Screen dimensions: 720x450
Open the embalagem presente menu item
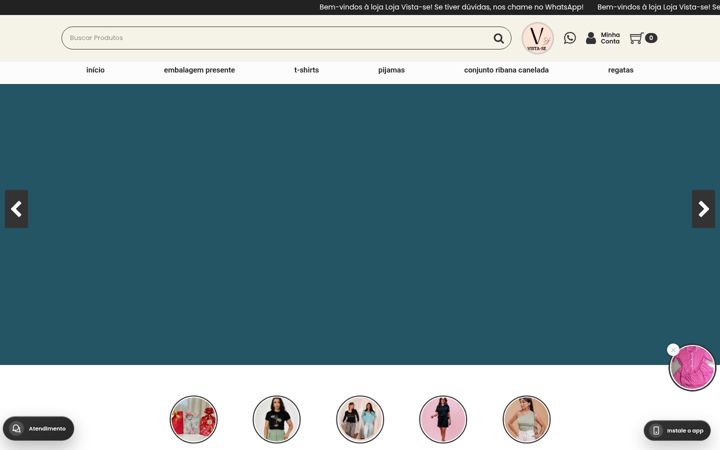point(199,70)
